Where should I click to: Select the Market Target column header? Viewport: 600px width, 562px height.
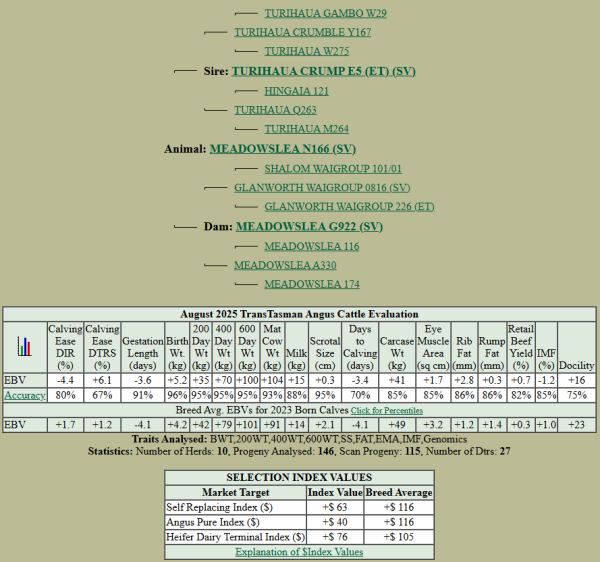pyautogui.click(x=235, y=493)
